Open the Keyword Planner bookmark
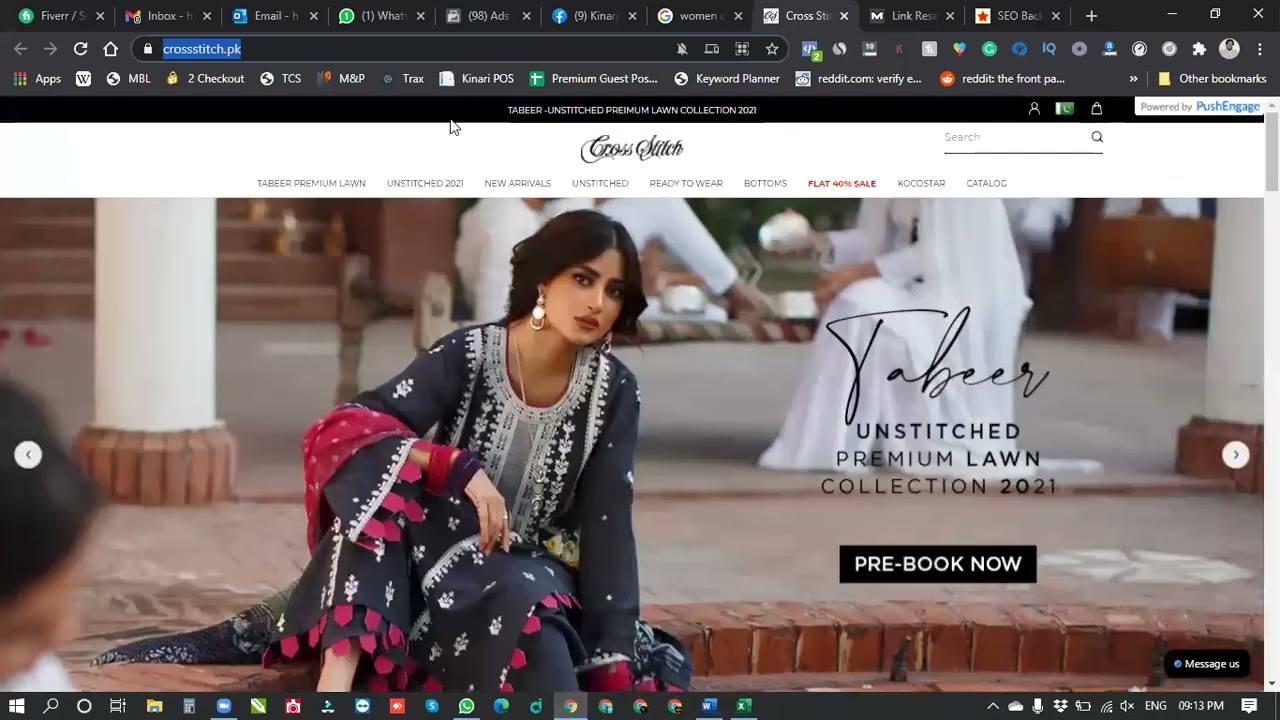Image resolution: width=1280 pixels, height=720 pixels. tap(727, 79)
